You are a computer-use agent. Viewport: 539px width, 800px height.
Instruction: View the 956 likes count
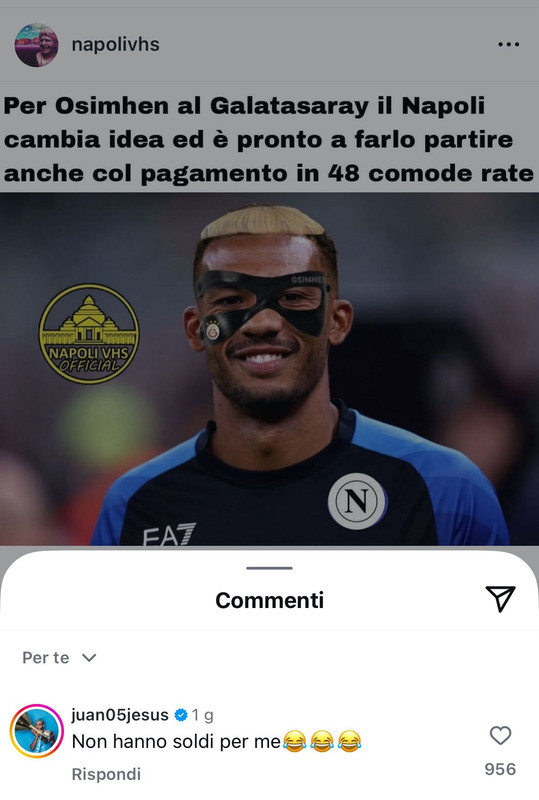click(x=500, y=769)
